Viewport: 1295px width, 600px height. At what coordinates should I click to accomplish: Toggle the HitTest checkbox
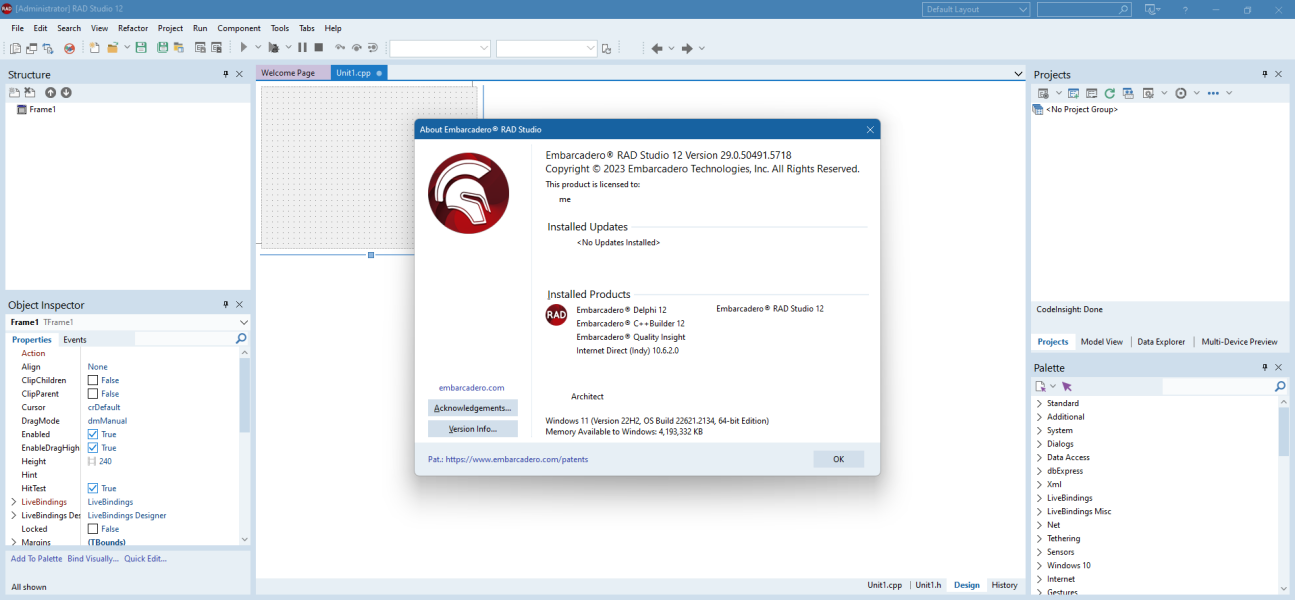pyautogui.click(x=93, y=488)
